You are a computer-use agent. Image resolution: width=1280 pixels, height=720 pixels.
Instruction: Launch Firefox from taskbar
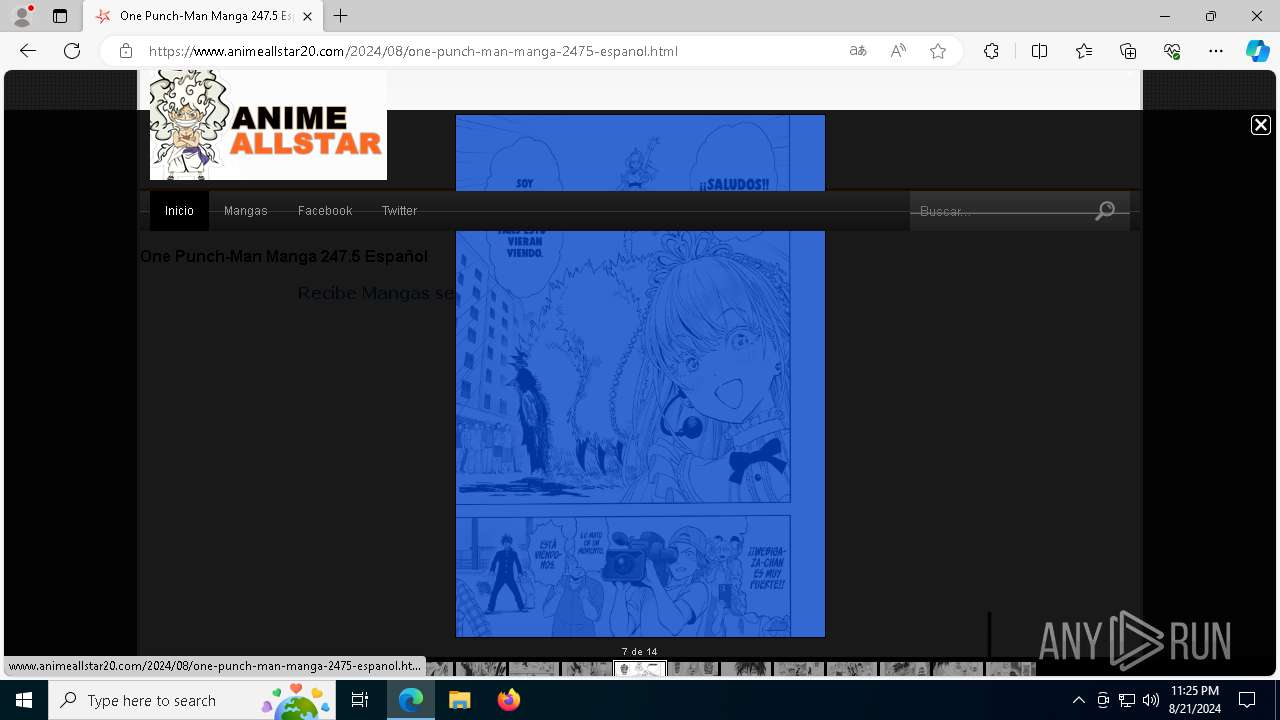[508, 700]
